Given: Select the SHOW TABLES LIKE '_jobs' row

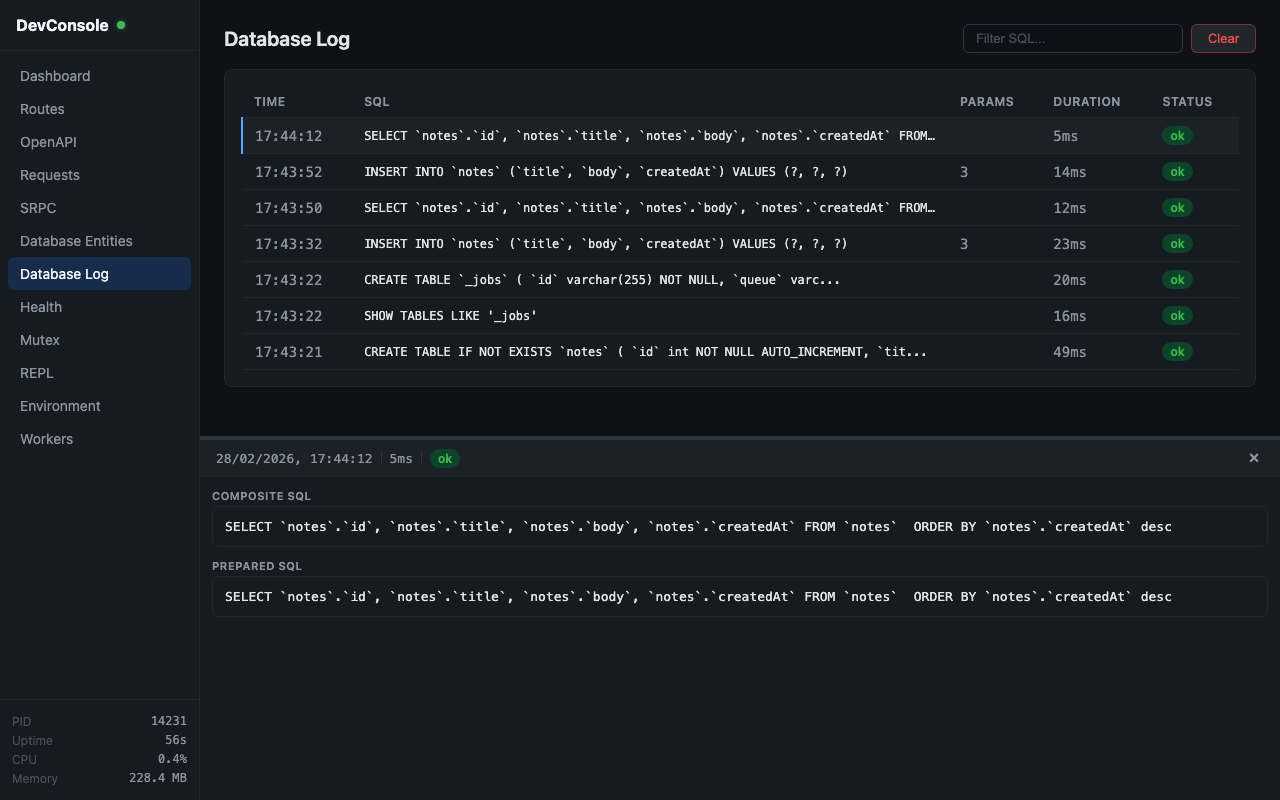Looking at the screenshot, I should pos(740,316).
